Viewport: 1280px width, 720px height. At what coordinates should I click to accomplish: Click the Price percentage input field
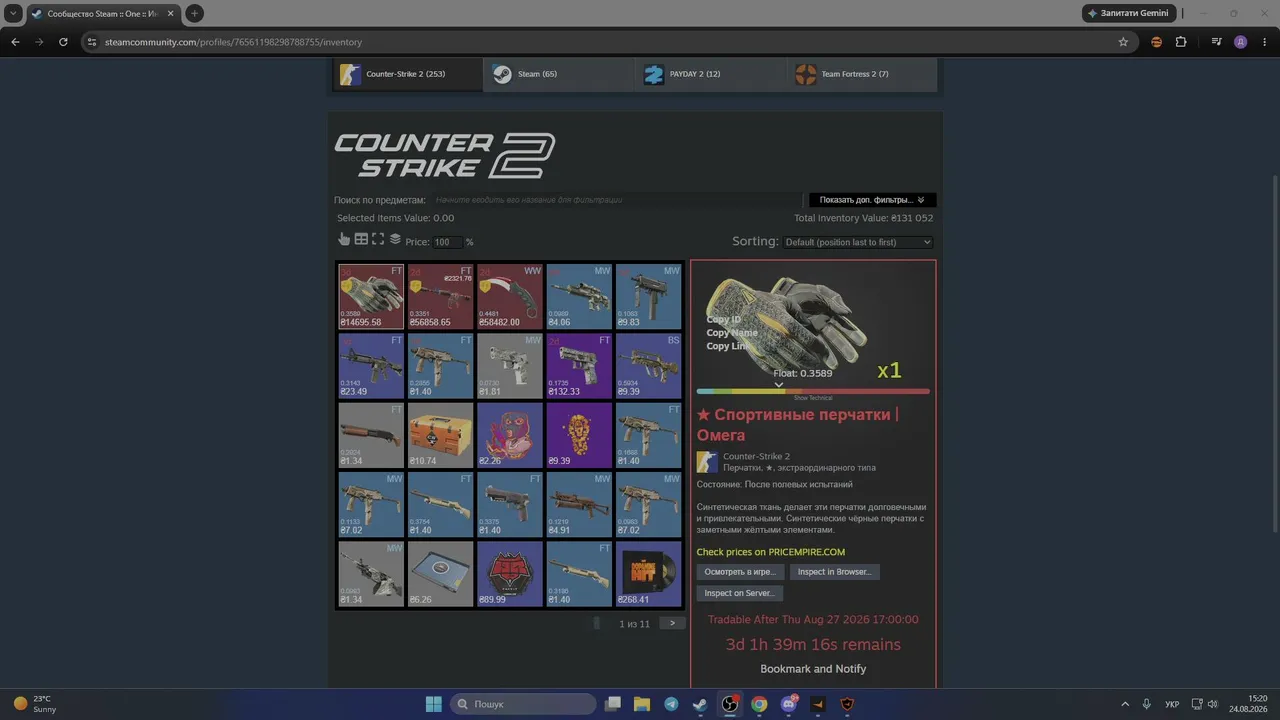pyautogui.click(x=447, y=242)
